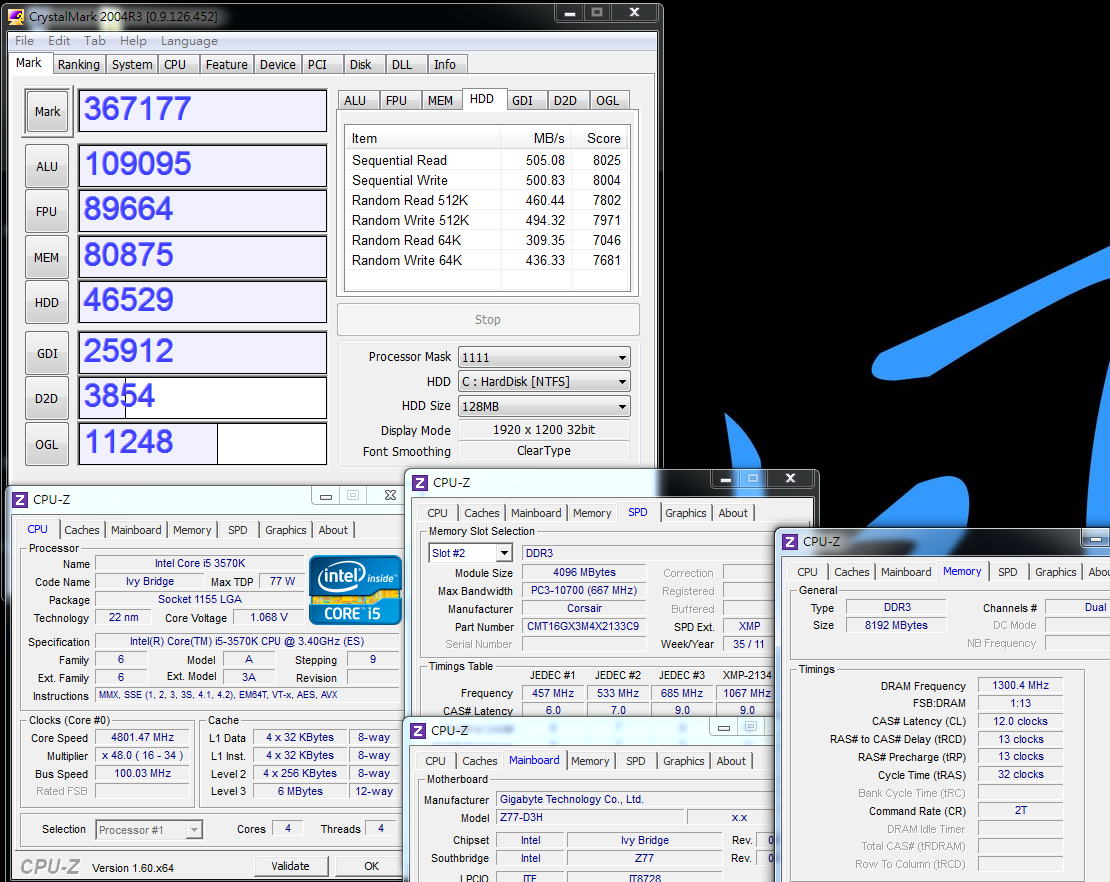Viewport: 1110px width, 882px height.
Task: Click the Sequential Read result row
Action: point(487,160)
